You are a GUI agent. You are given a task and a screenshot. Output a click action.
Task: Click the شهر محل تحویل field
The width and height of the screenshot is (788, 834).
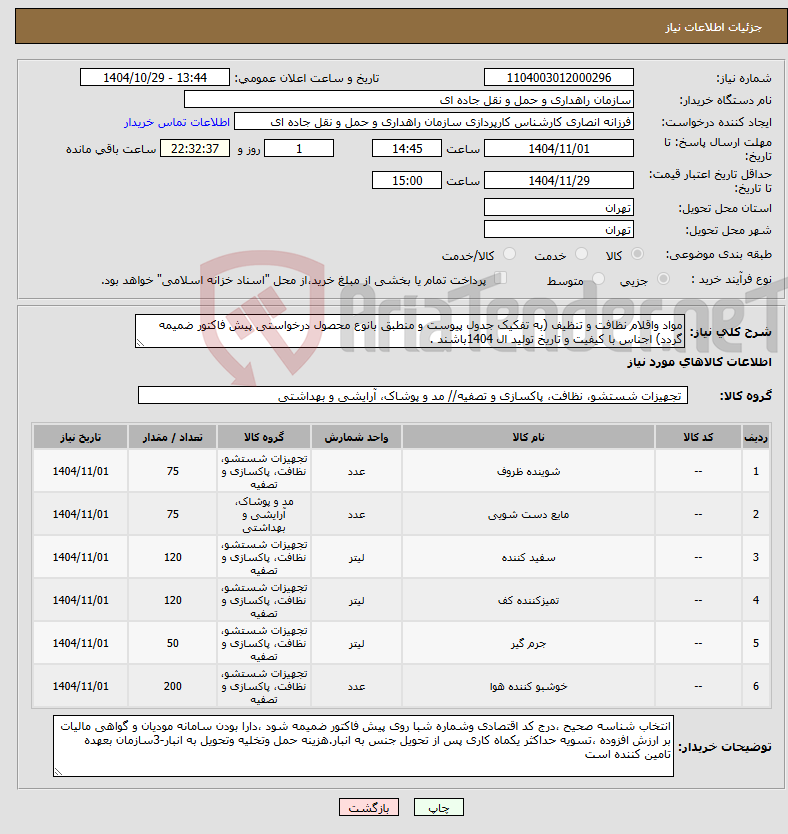pyautogui.click(x=559, y=229)
